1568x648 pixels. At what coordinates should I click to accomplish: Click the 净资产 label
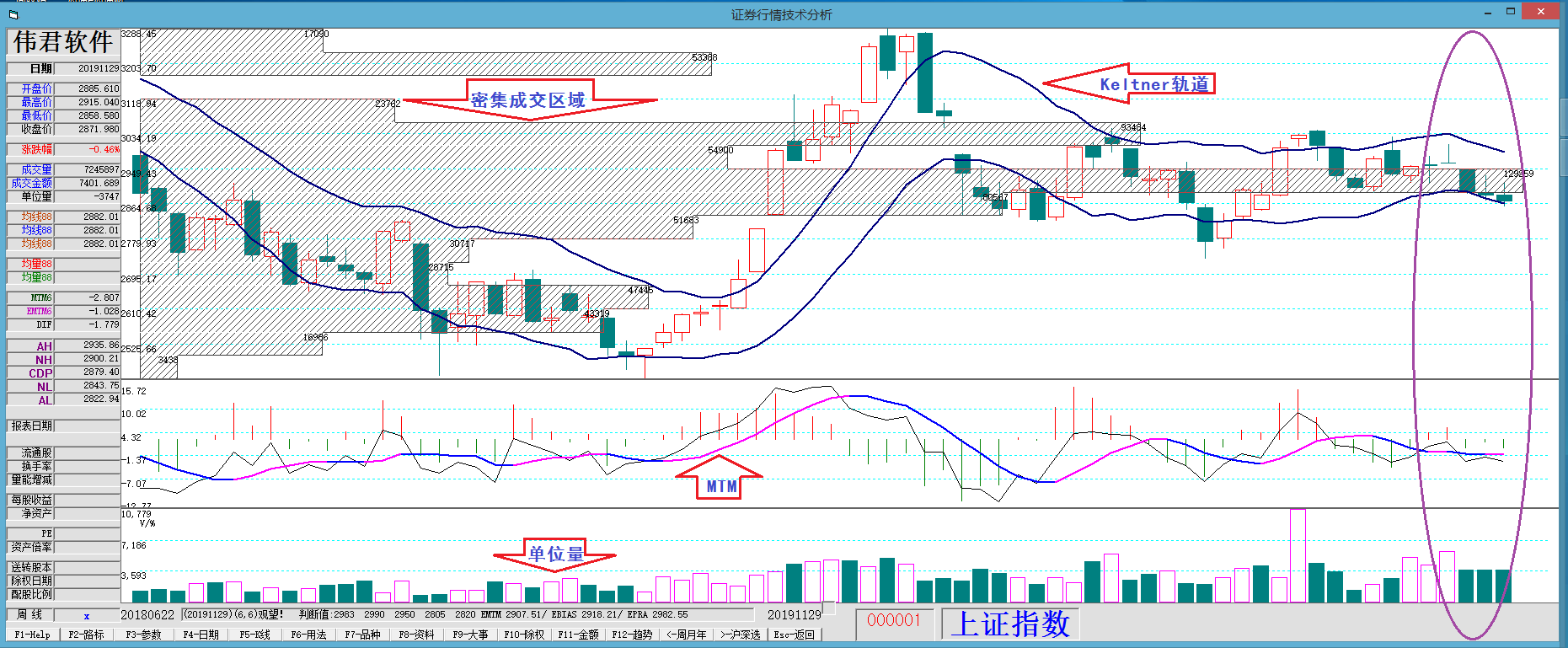point(30,513)
